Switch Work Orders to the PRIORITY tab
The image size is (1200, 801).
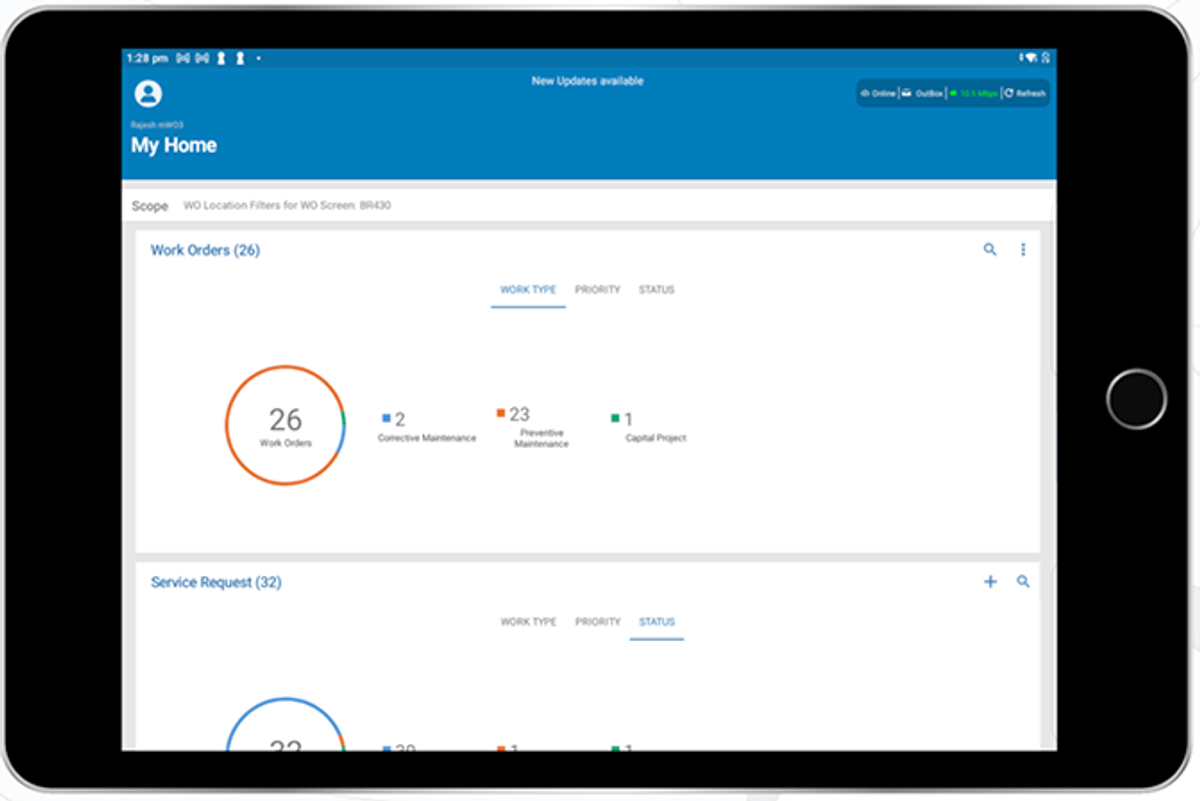coord(597,289)
